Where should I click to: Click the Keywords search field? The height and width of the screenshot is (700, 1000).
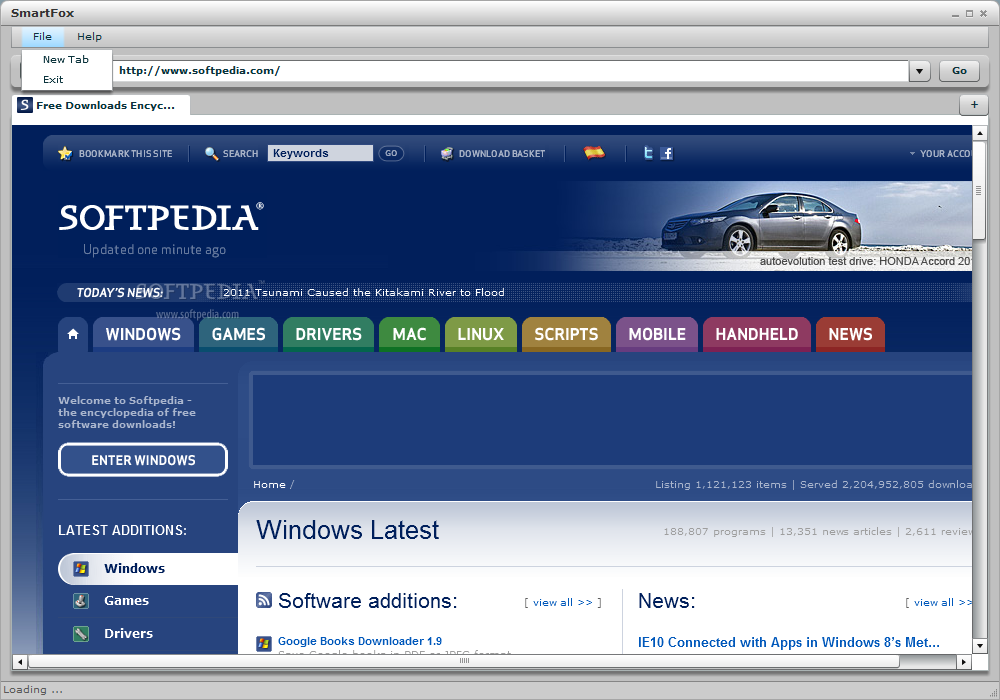coord(320,153)
